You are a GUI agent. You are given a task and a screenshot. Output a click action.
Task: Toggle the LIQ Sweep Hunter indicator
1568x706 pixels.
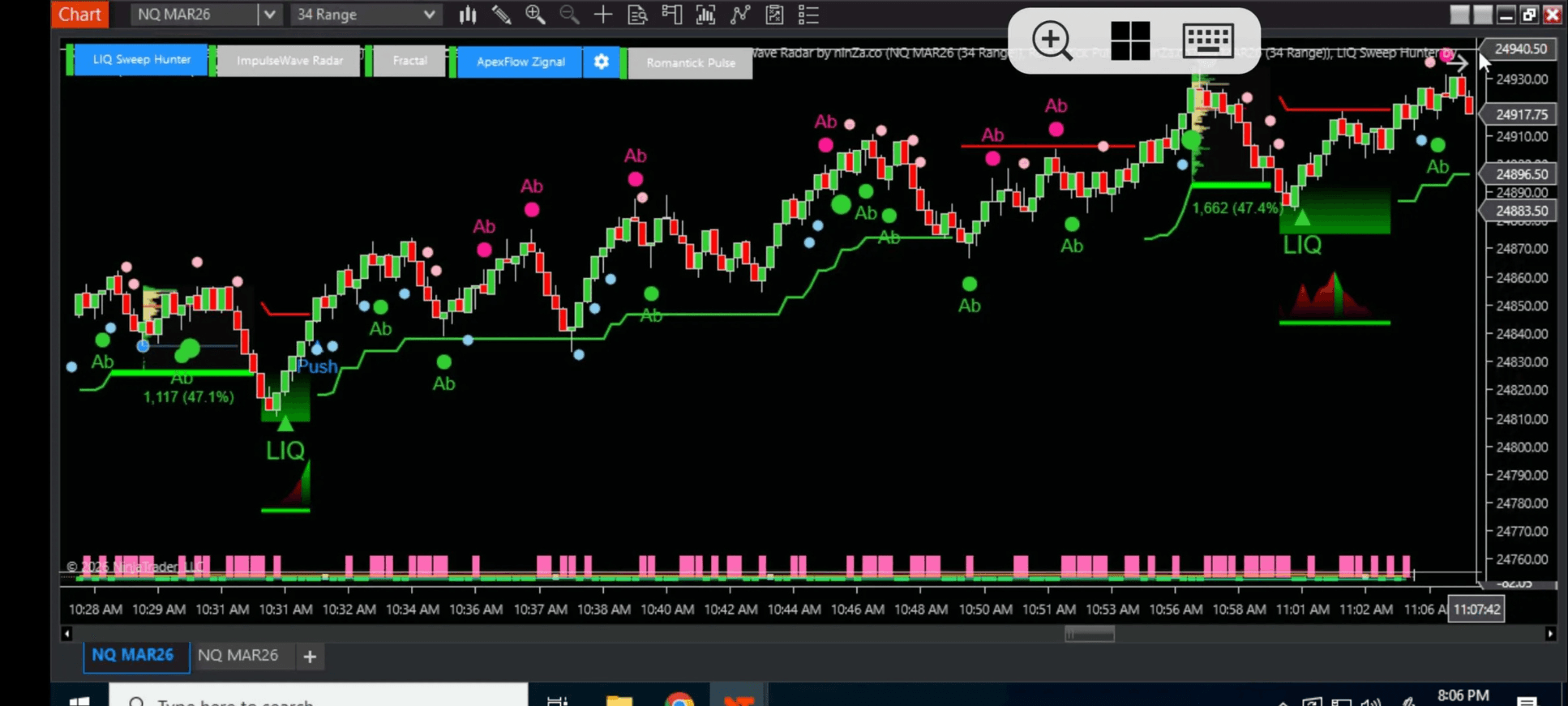click(141, 60)
